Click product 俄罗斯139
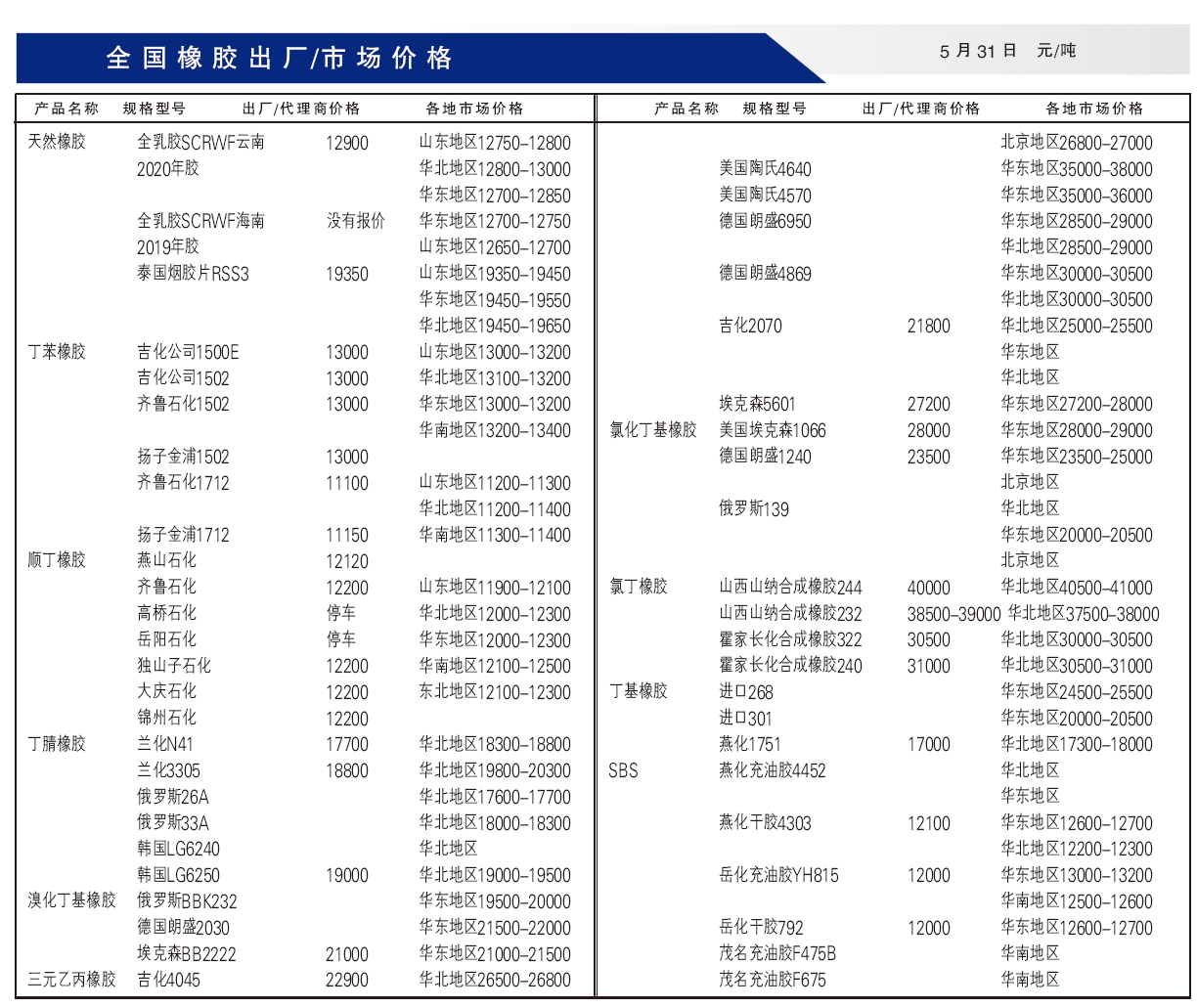Image resolution: width=1197 pixels, height=1008 pixels. pyautogui.click(x=753, y=509)
